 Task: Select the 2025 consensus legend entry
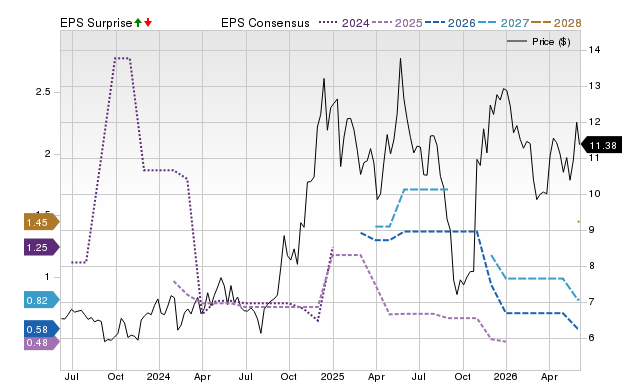397,23
